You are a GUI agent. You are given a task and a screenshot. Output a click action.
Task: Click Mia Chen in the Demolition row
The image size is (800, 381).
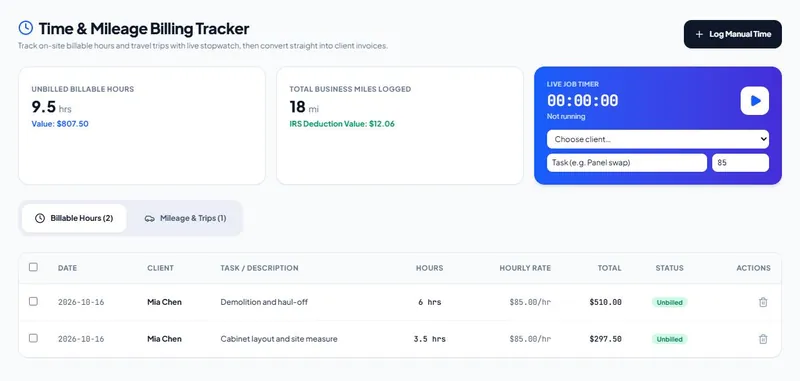point(164,302)
